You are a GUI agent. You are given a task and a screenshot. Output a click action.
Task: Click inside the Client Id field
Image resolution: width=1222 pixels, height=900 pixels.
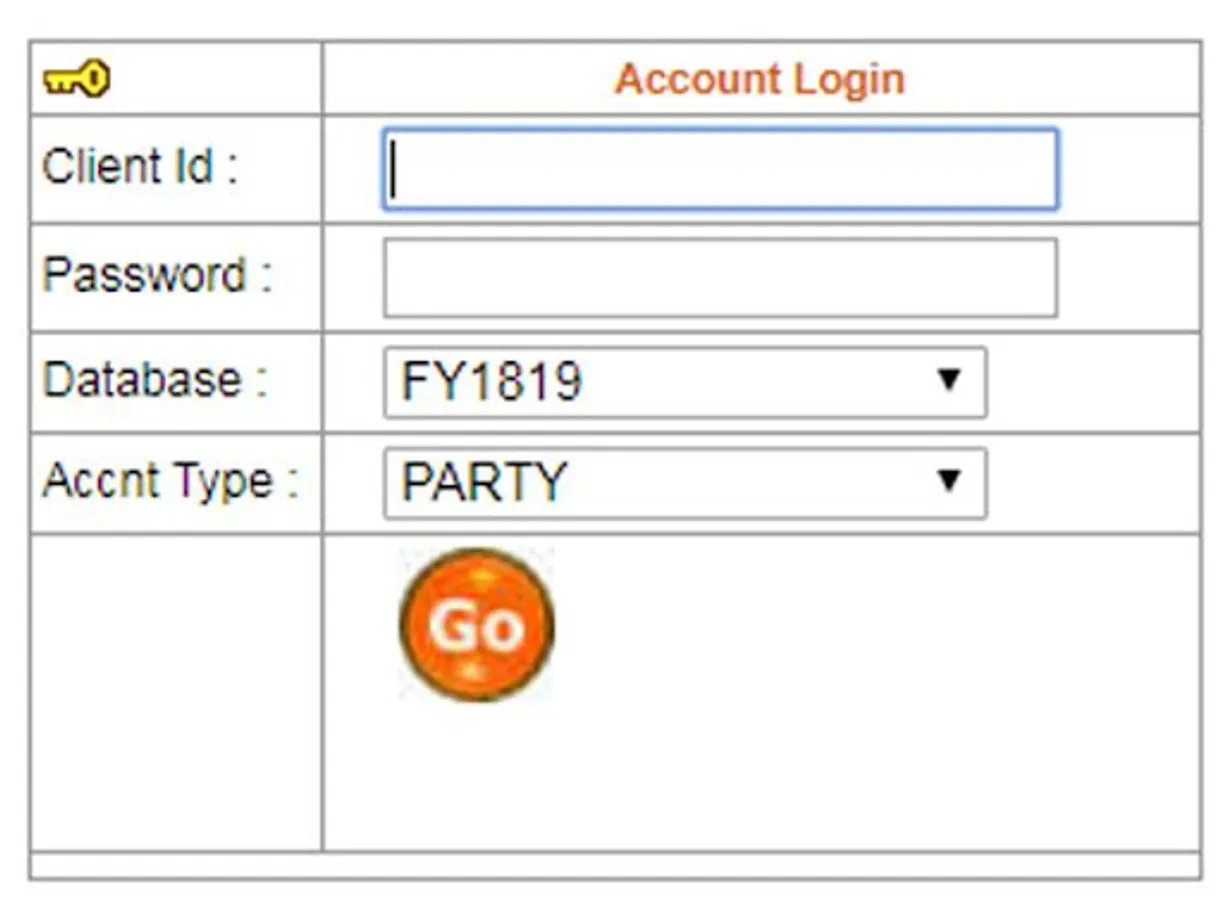click(719, 169)
